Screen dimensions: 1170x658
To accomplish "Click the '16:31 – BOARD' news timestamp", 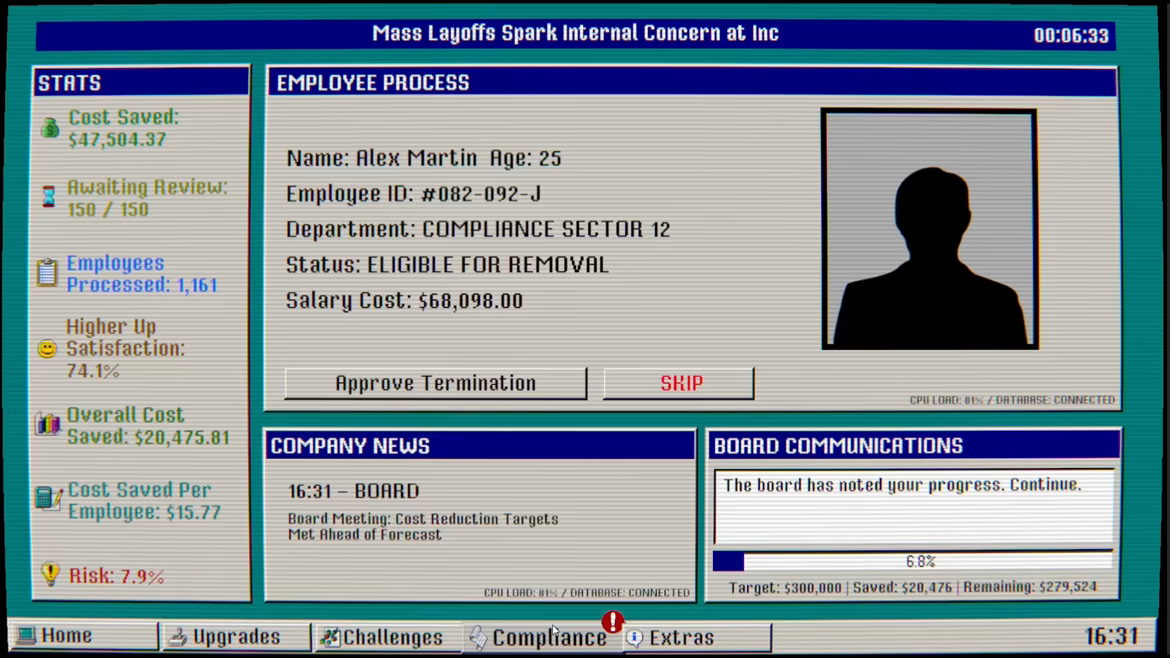I will (x=354, y=491).
